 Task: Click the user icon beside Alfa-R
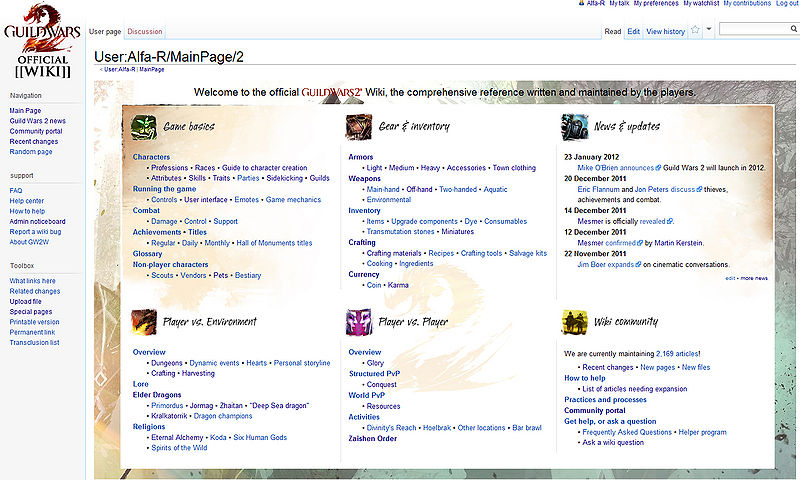[581, 3]
